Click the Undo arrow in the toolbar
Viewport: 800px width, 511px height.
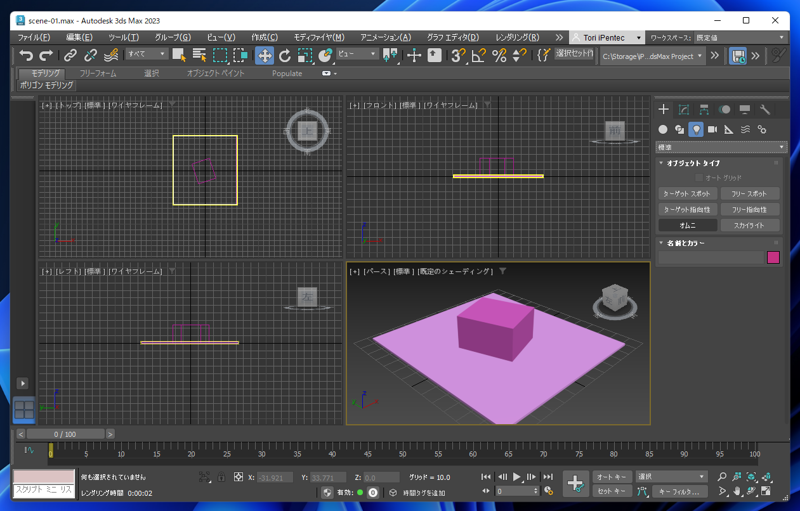(x=26, y=56)
